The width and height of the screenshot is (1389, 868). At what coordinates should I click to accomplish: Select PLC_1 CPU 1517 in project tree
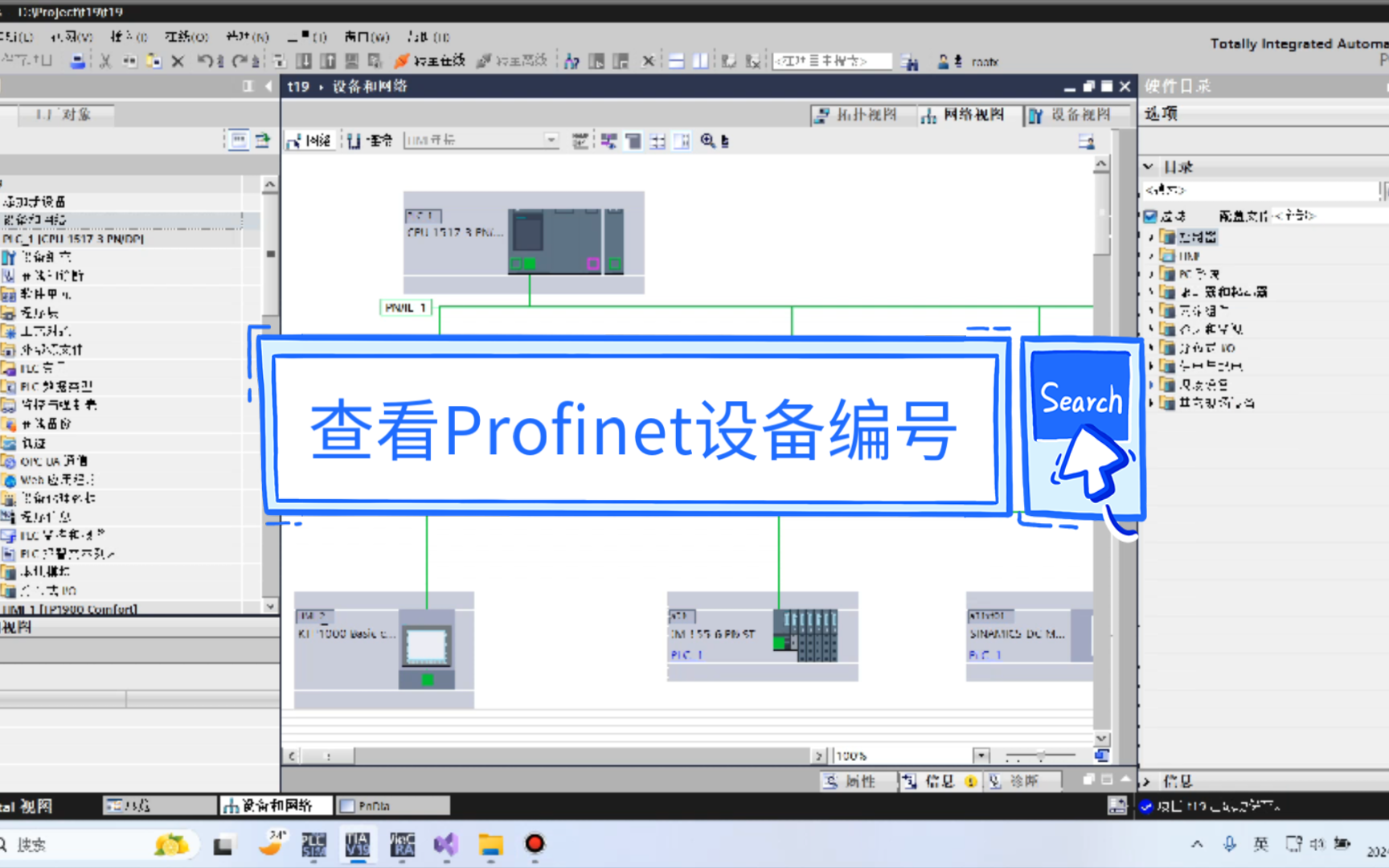[73, 239]
